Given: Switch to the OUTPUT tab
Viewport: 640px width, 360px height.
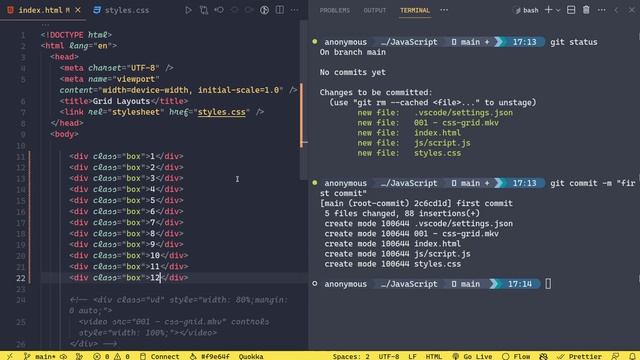Looking at the screenshot, I should click(x=375, y=11).
